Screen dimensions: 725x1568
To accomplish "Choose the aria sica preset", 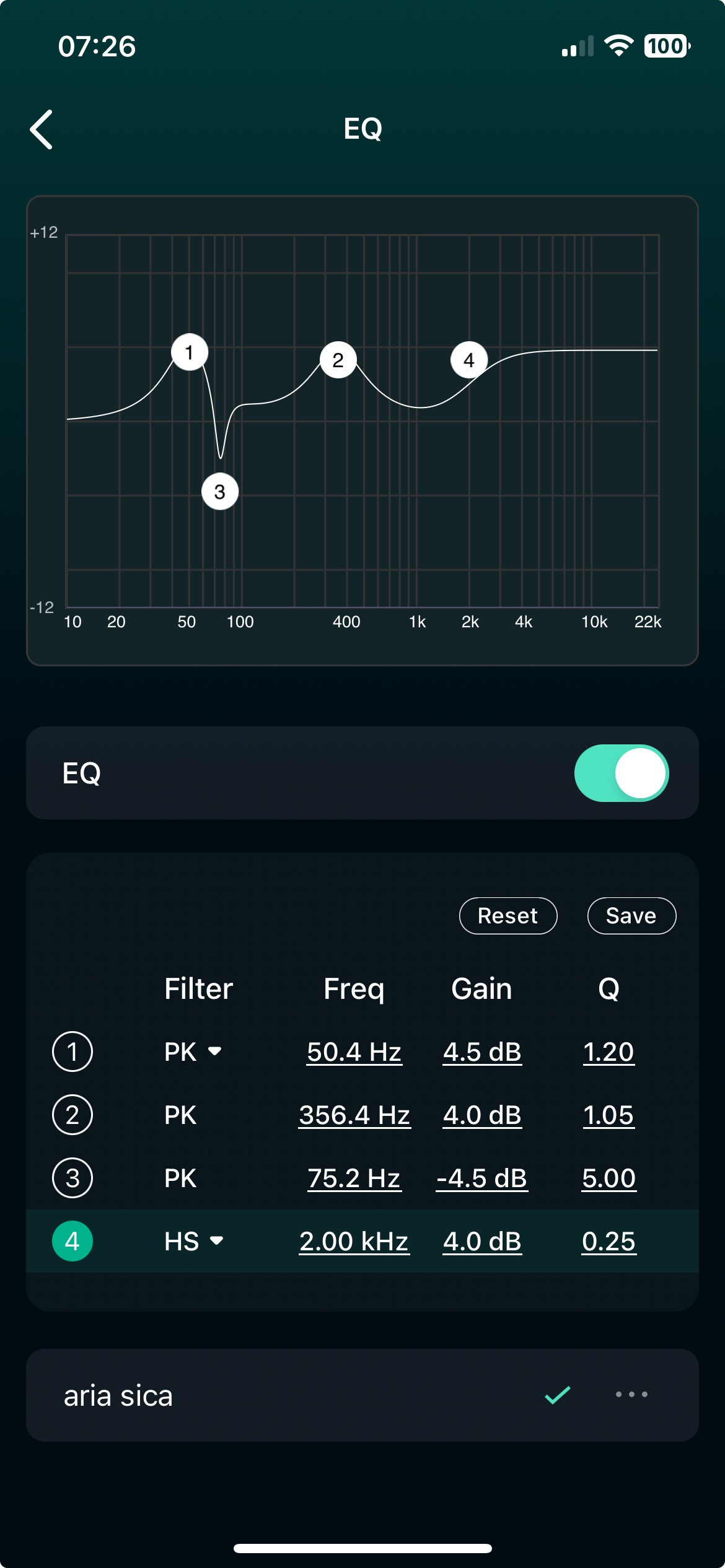I will [x=118, y=1395].
